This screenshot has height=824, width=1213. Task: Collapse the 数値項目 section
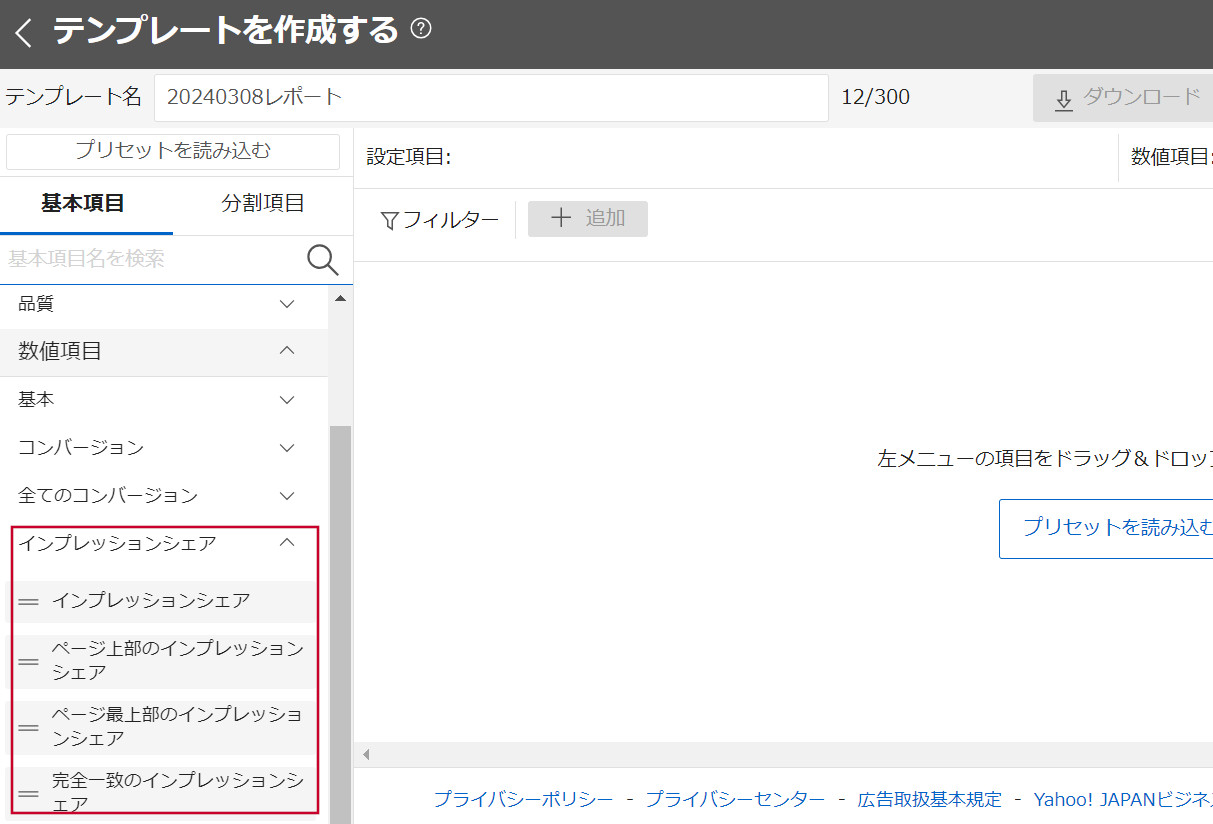(287, 351)
